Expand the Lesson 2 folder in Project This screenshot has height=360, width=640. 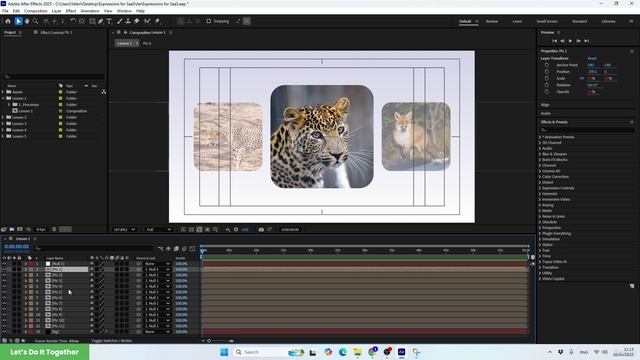coord(3,118)
